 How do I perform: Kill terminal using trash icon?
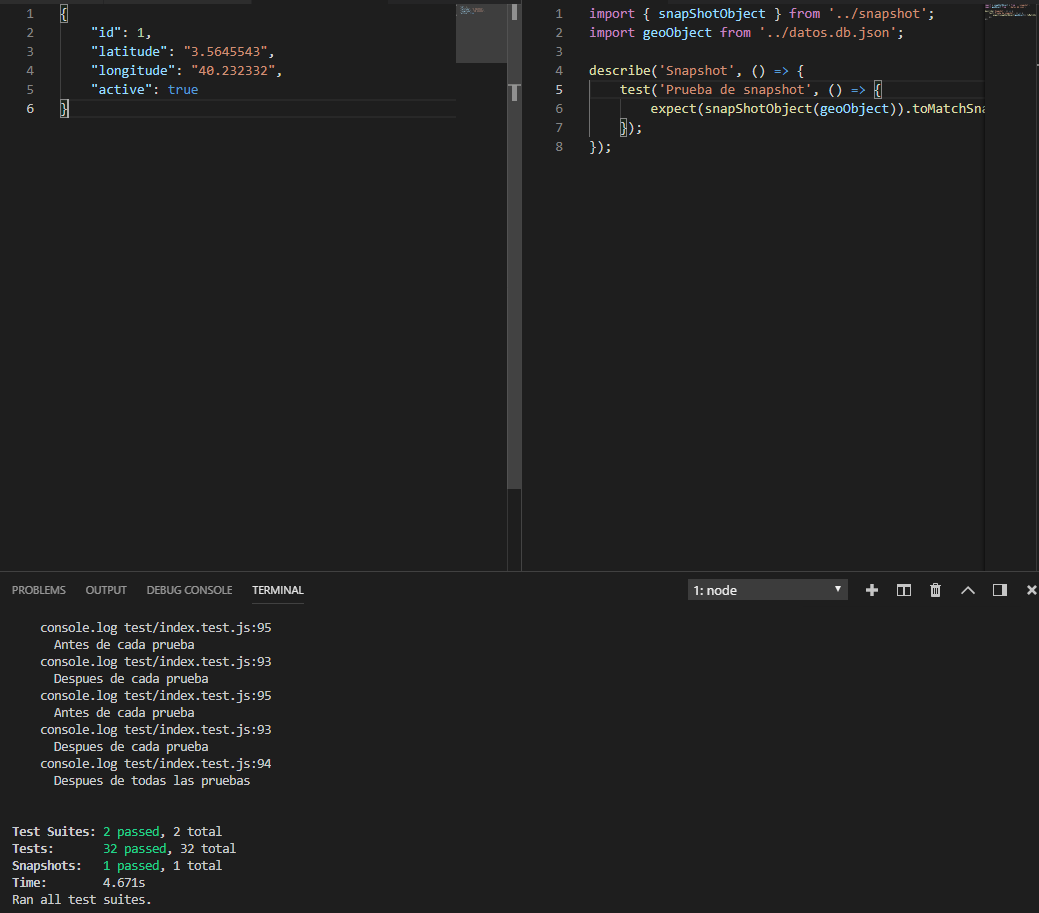click(x=936, y=590)
